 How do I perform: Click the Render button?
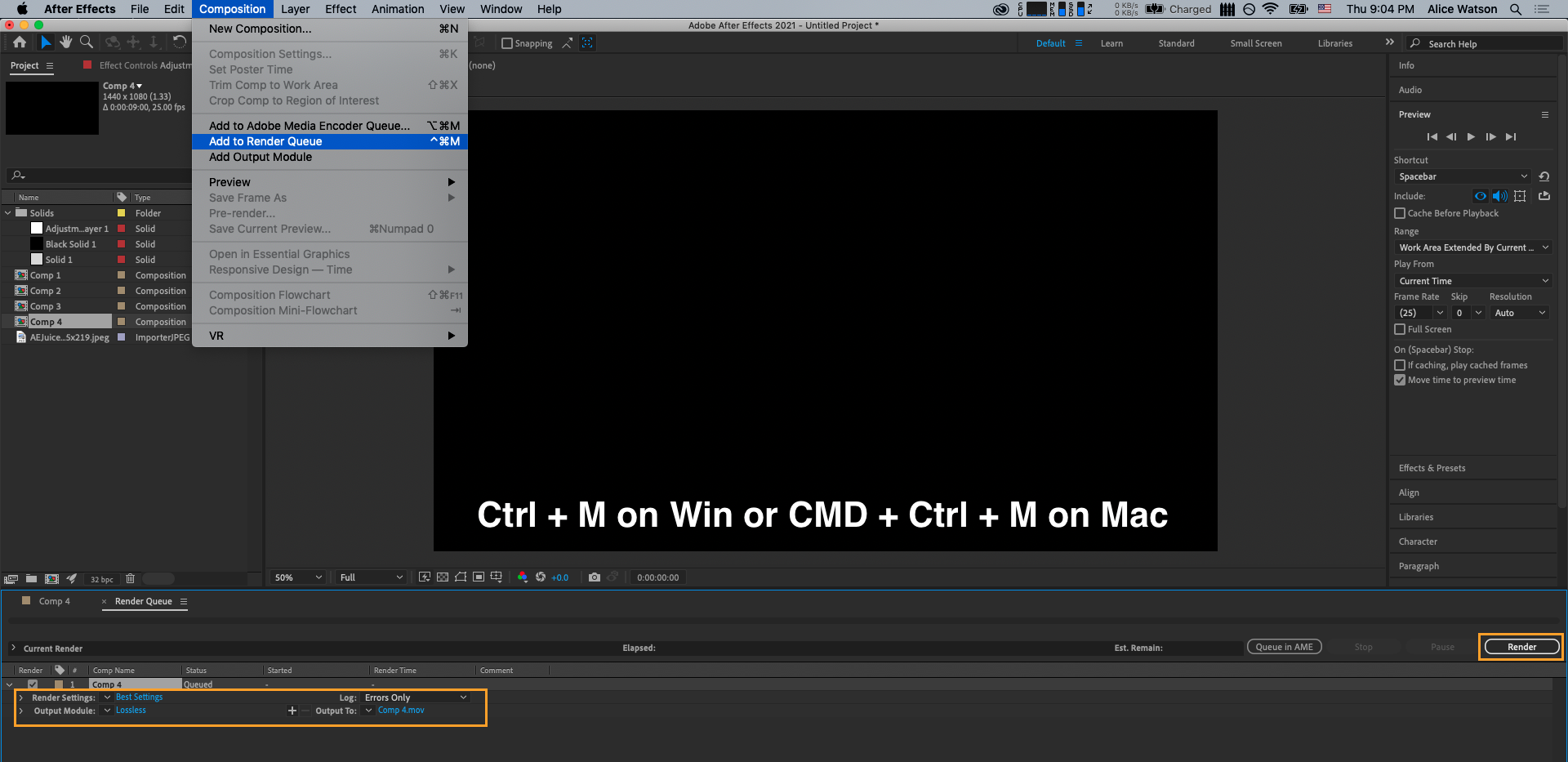tap(1521, 647)
